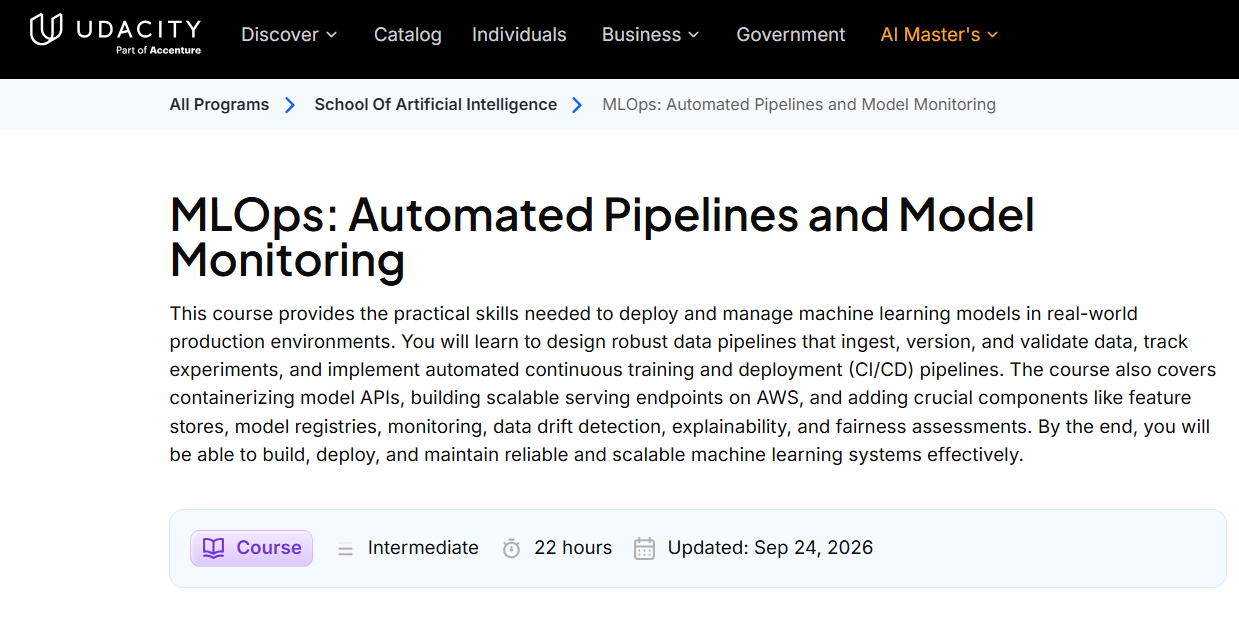Go to the Catalog page
The width and height of the screenshot is (1239, 638).
407,34
